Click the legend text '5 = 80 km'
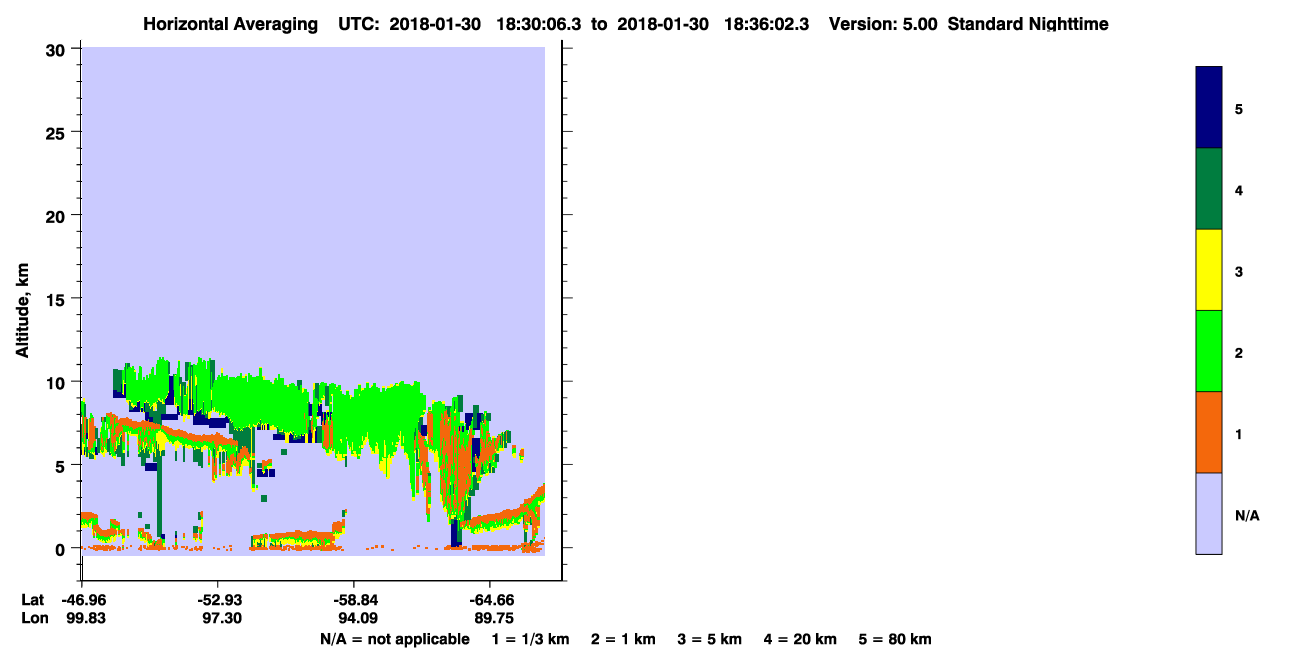1300x667 pixels. (x=895, y=639)
